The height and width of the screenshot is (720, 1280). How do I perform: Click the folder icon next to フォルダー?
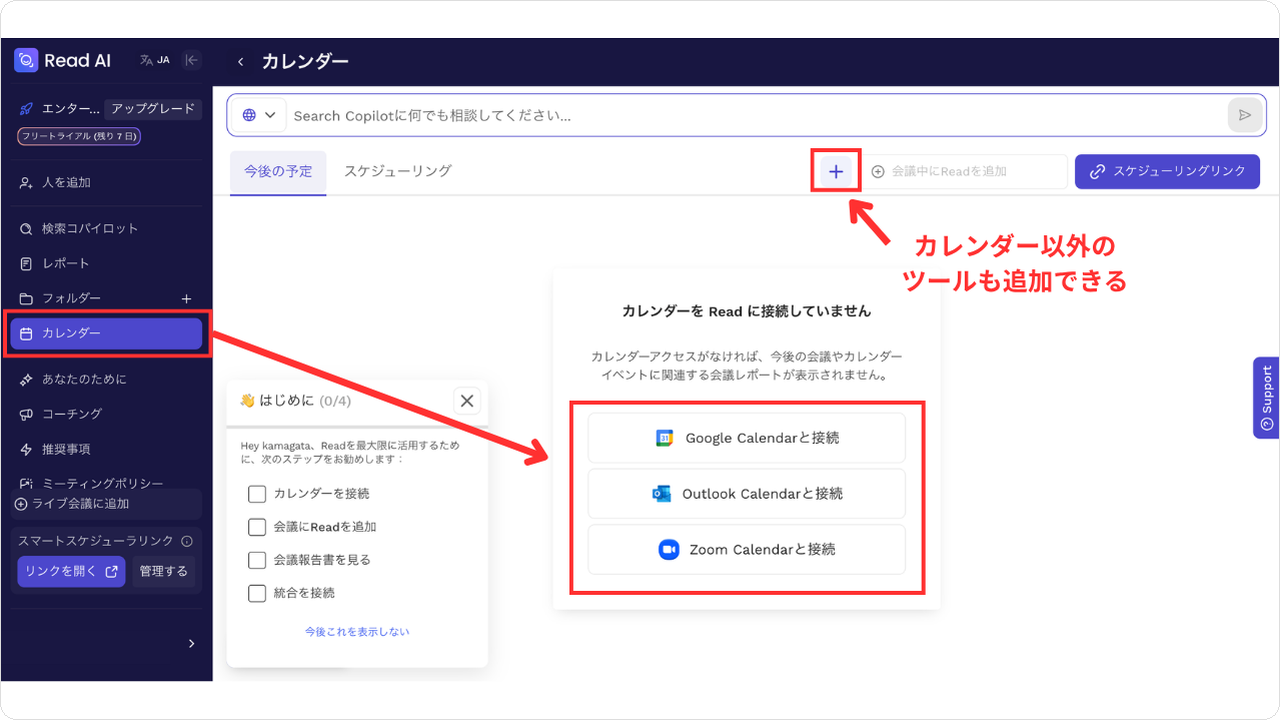pyautogui.click(x=27, y=298)
